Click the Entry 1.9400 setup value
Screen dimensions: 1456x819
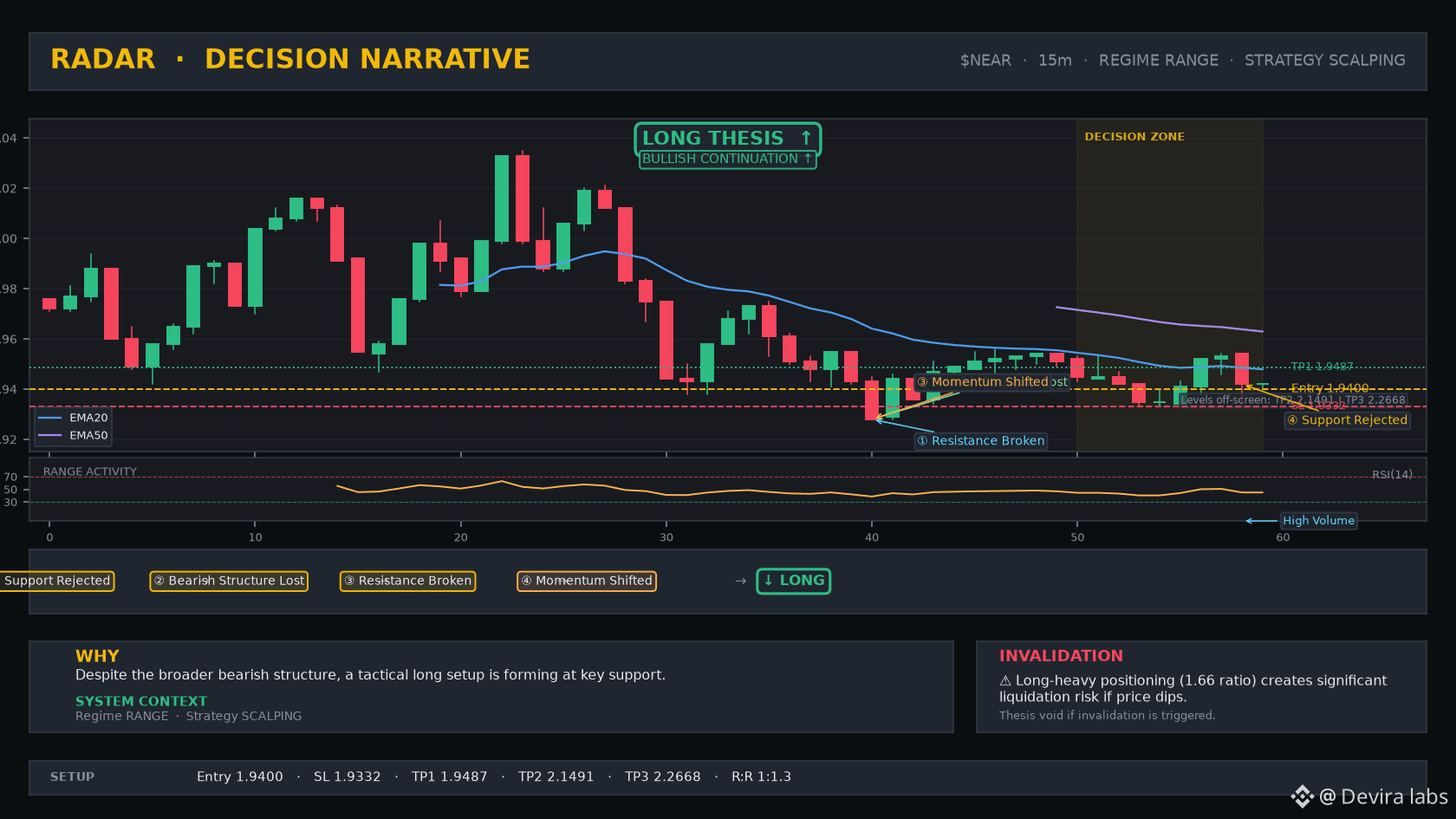(240, 777)
